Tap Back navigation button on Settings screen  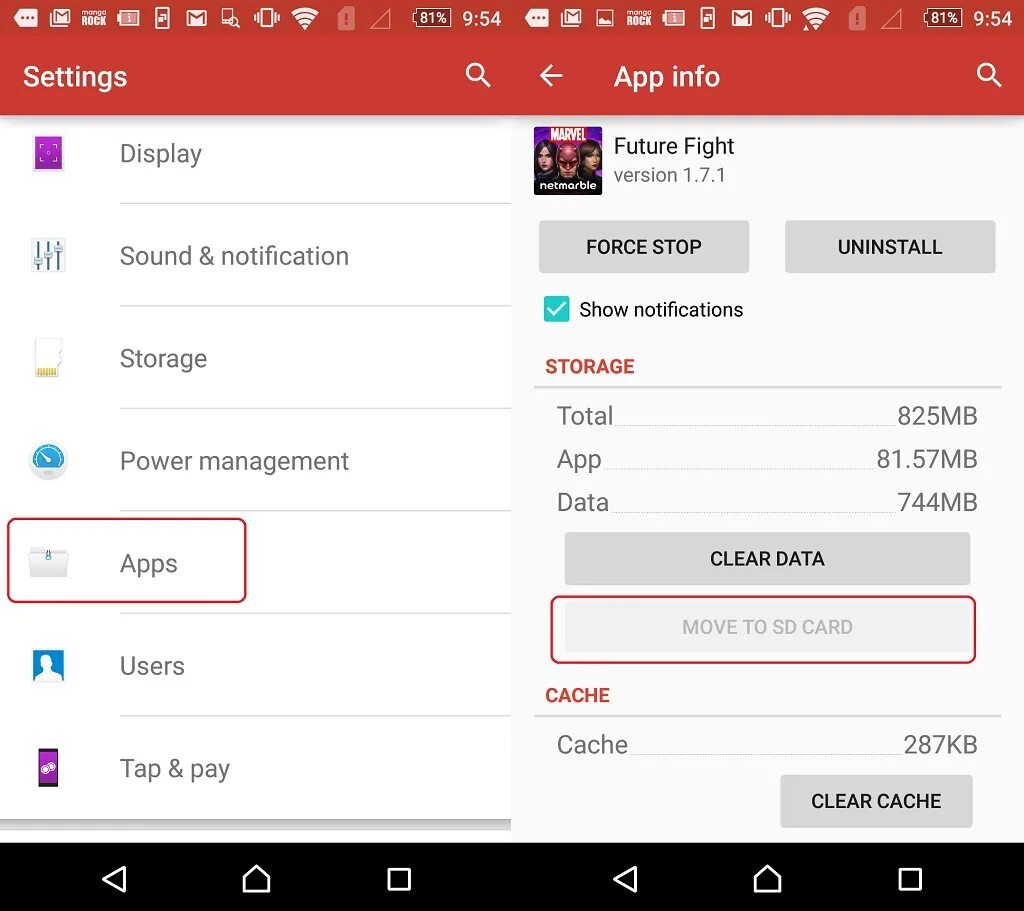tap(114, 879)
